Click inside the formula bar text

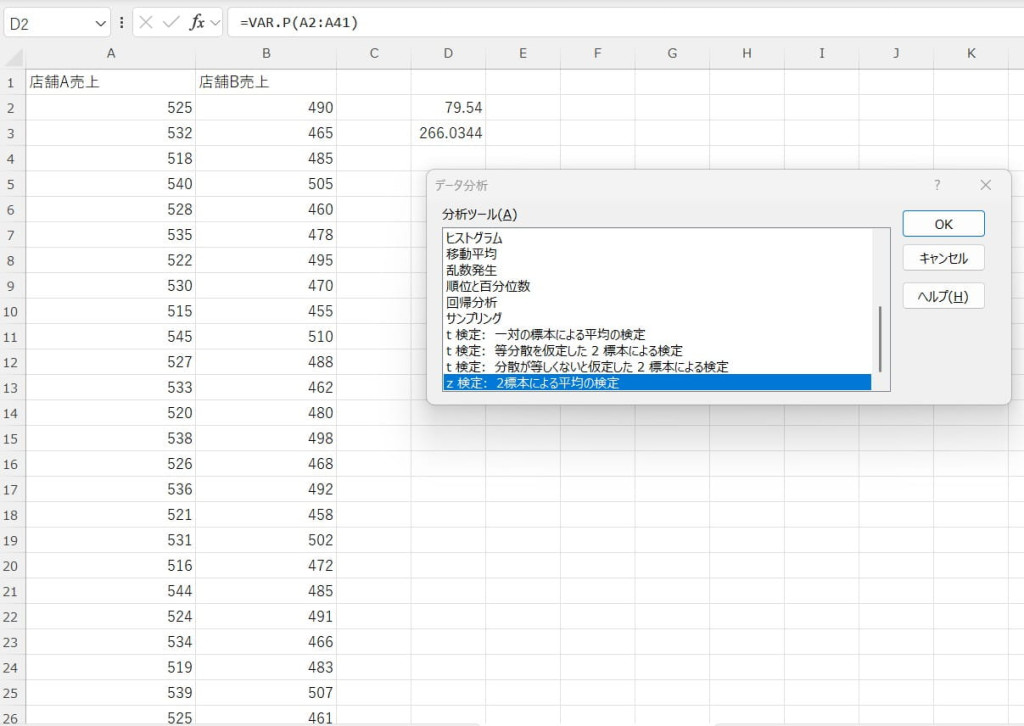(x=600, y=22)
